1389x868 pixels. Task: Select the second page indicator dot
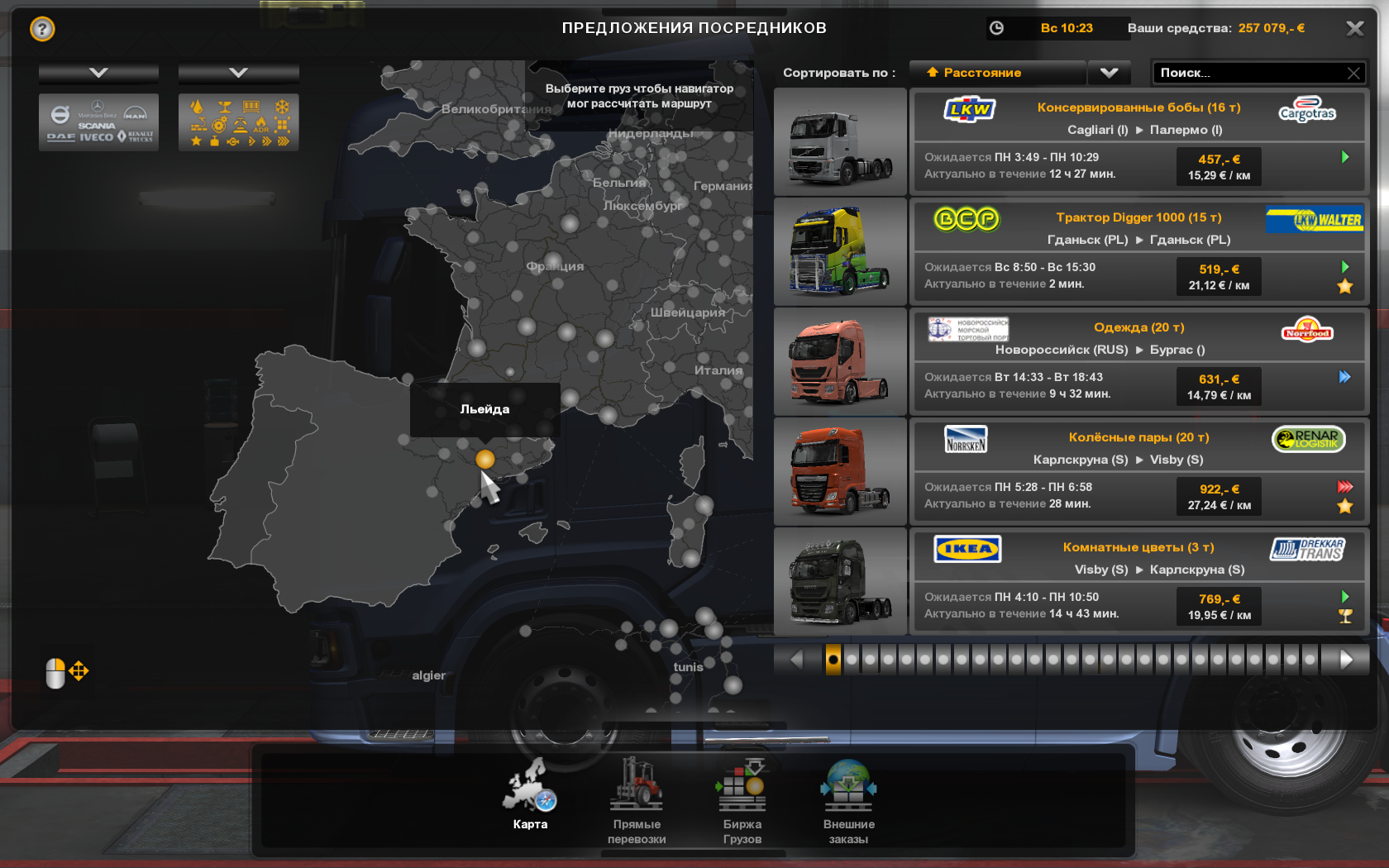[852, 660]
